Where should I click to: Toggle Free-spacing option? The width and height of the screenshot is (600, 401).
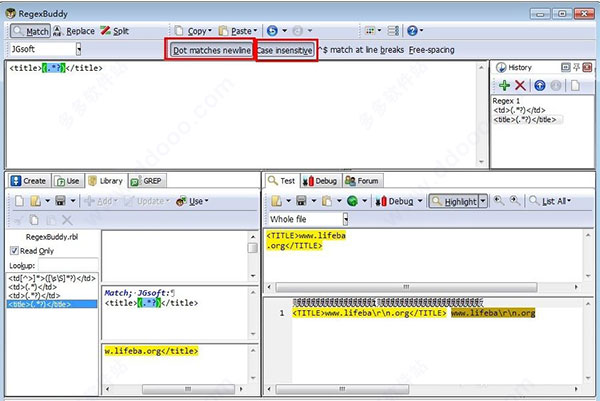tap(431, 50)
